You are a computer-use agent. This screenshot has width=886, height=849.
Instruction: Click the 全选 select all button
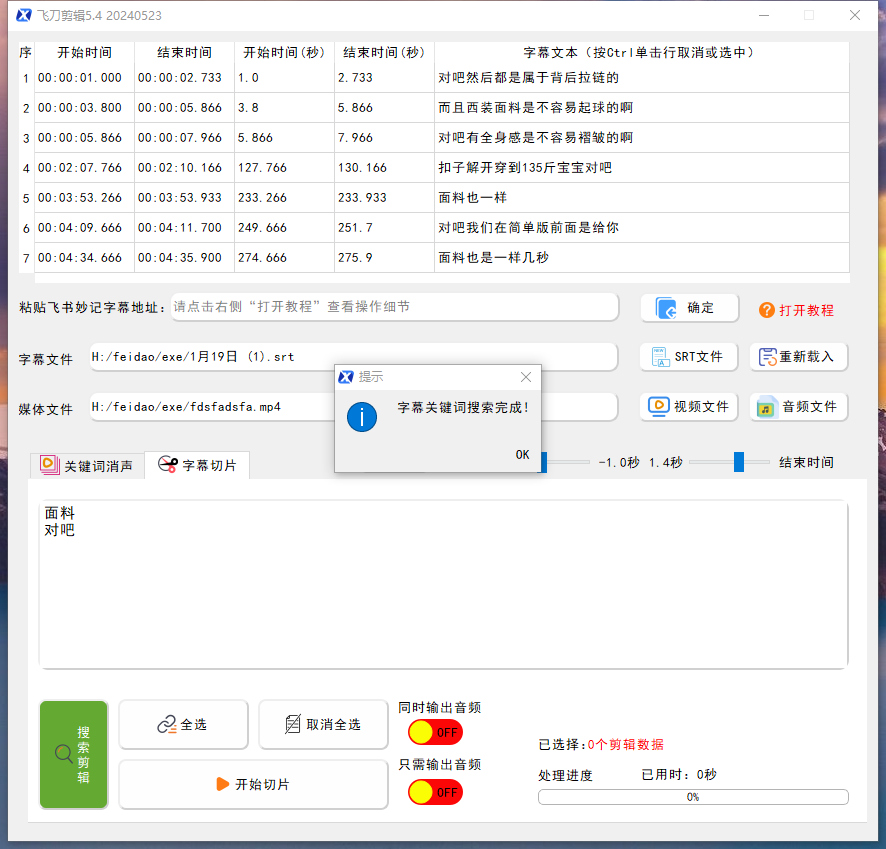tap(183, 724)
